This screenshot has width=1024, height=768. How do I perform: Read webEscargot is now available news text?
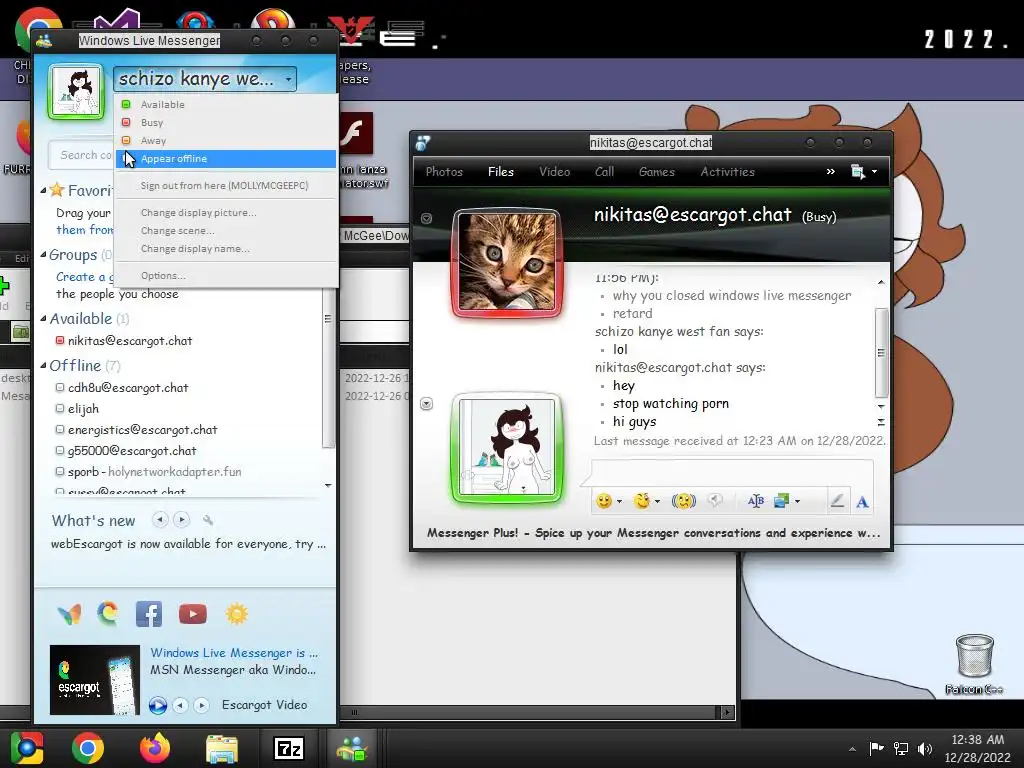click(x=188, y=544)
